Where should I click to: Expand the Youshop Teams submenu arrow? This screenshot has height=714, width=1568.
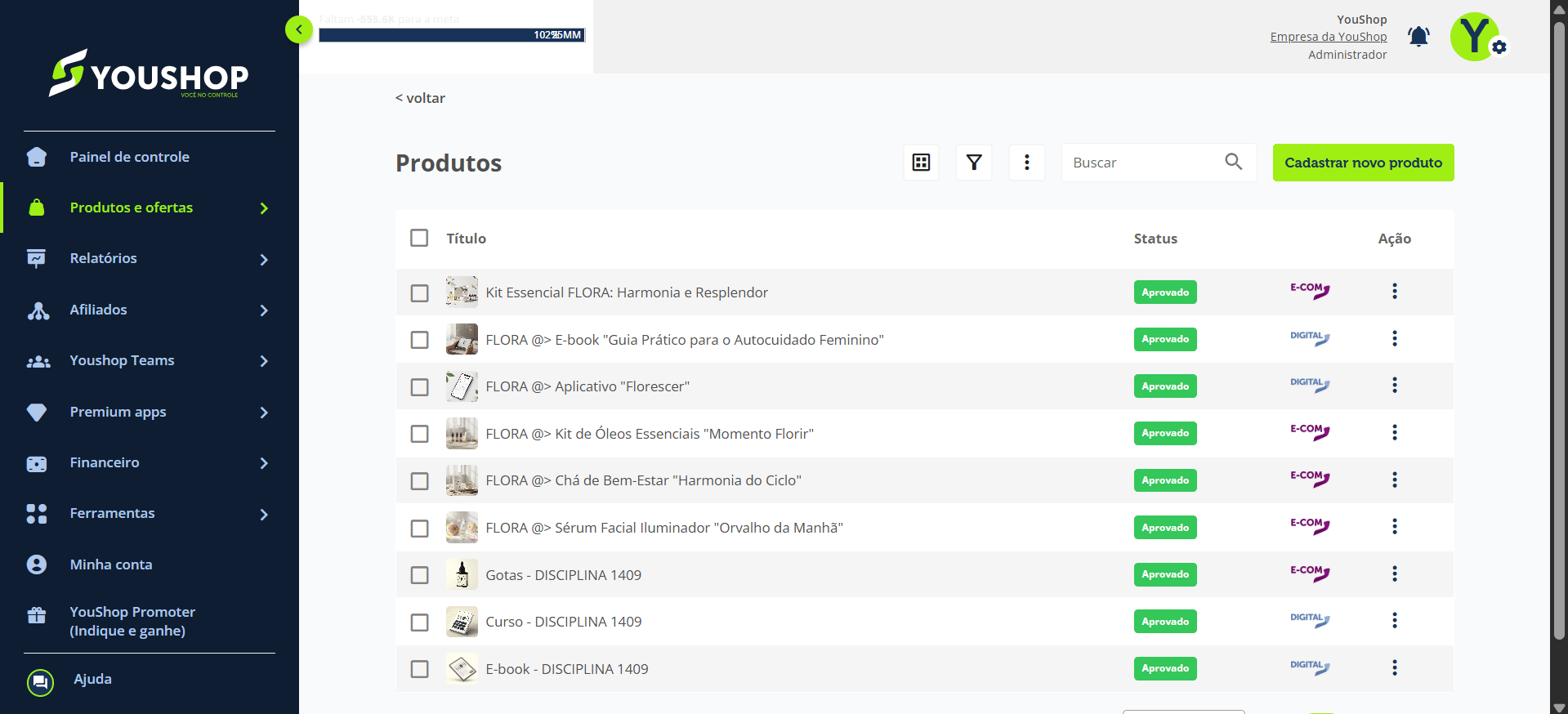(x=264, y=361)
